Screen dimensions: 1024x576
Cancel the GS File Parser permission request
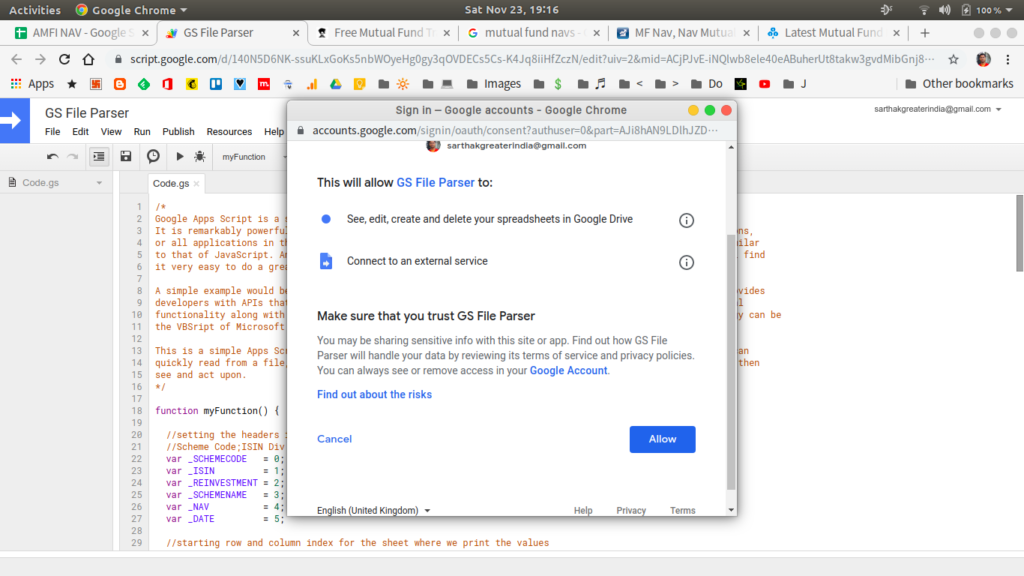(x=334, y=439)
